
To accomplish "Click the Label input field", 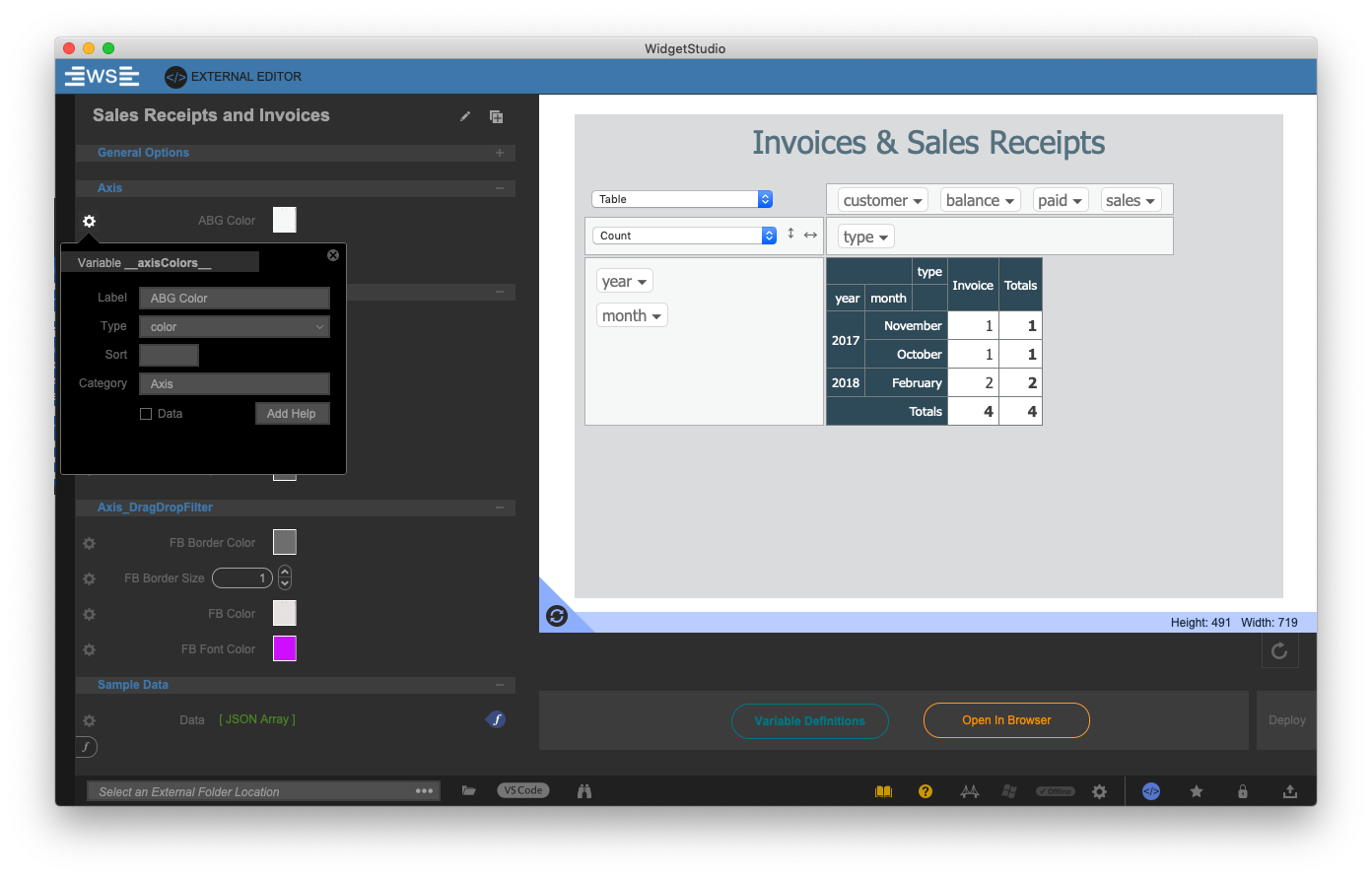I will pyautogui.click(x=235, y=299).
